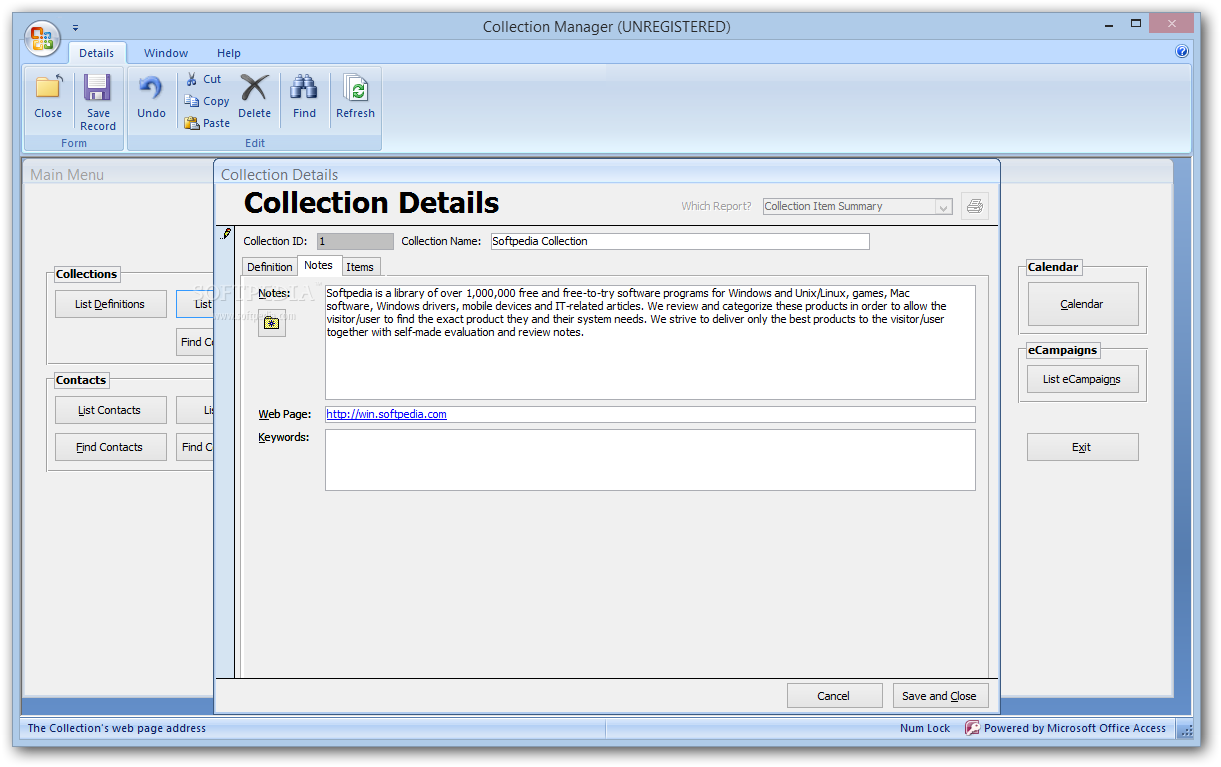Print the selected report via printer icon

click(x=975, y=206)
